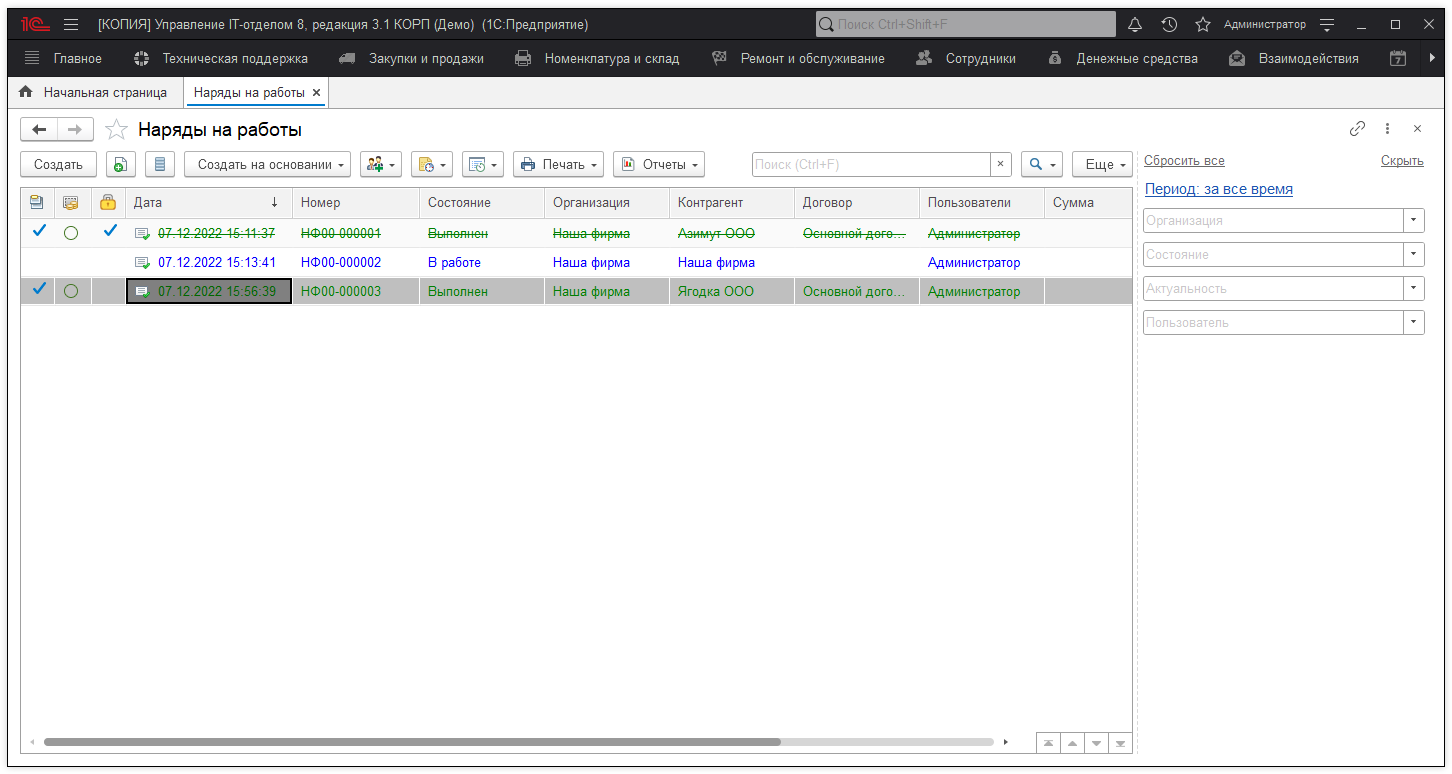Click the Сбросить все link
1452x774 pixels.
tap(1183, 161)
